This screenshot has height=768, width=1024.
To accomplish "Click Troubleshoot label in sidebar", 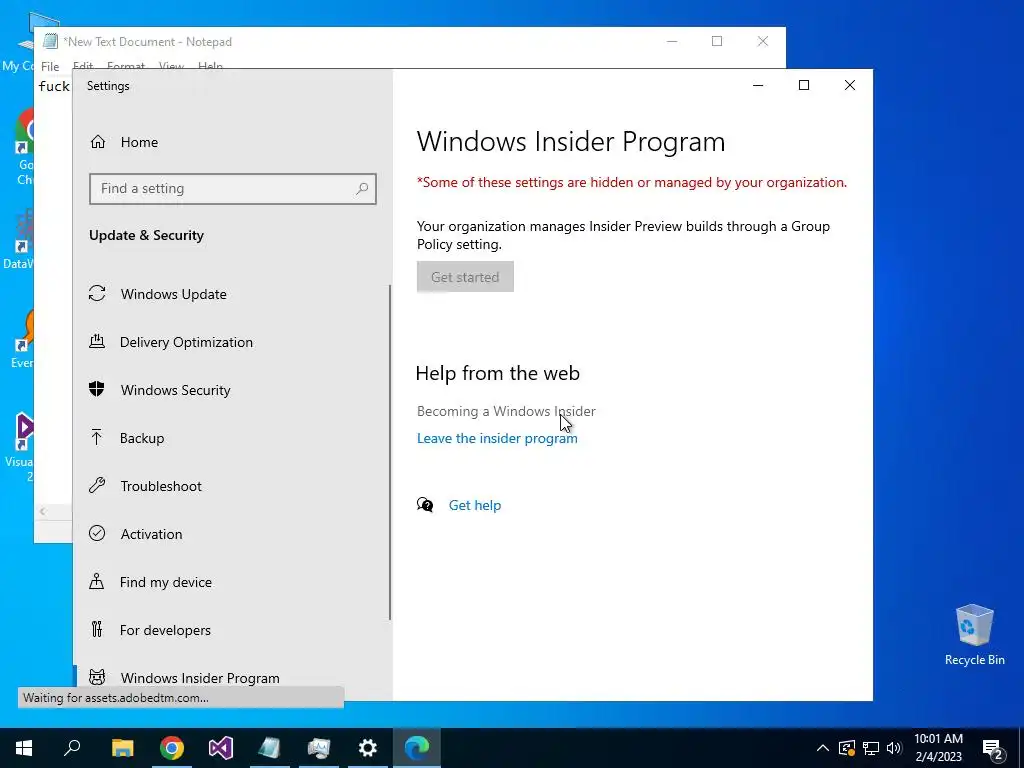I will point(161,486).
